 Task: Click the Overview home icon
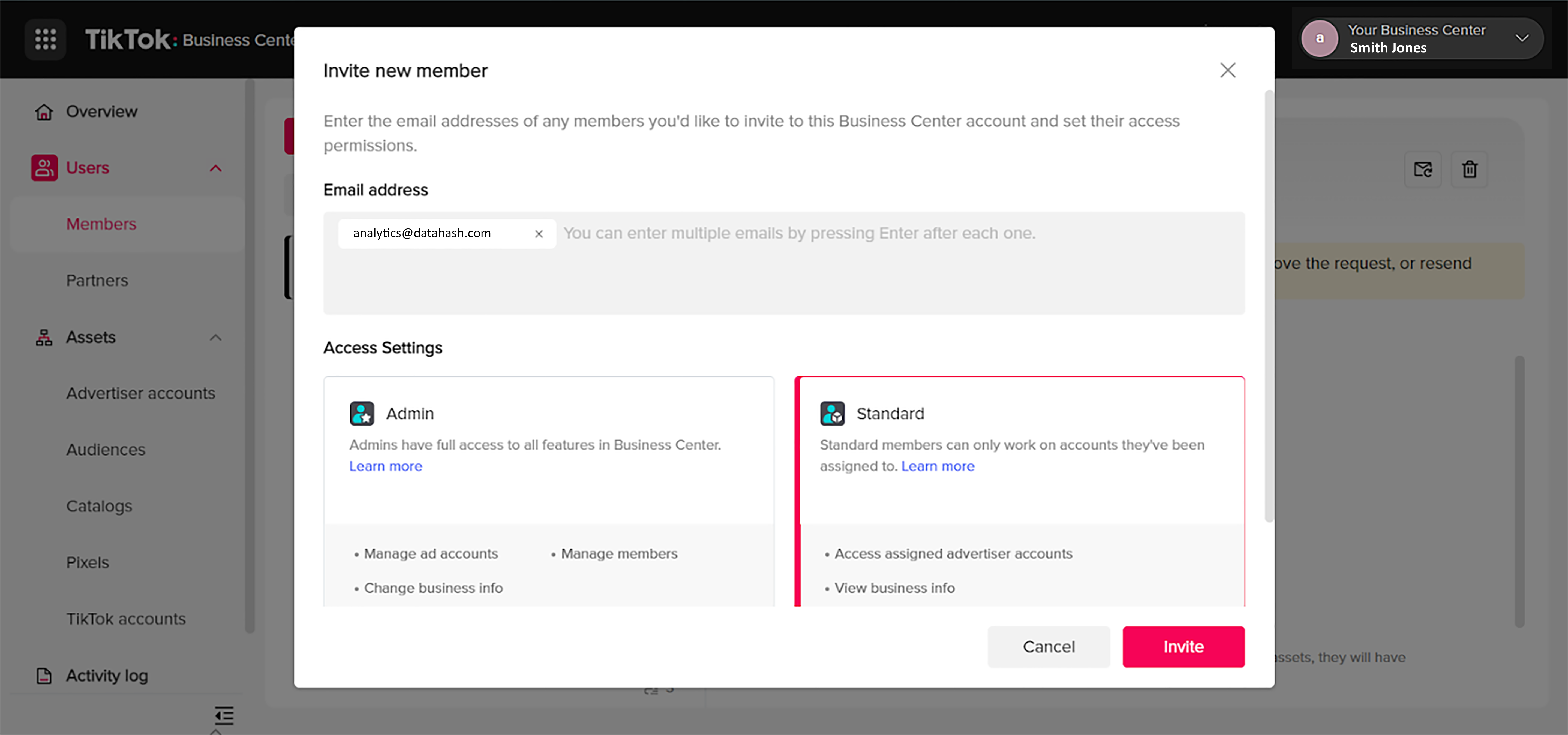click(x=44, y=112)
